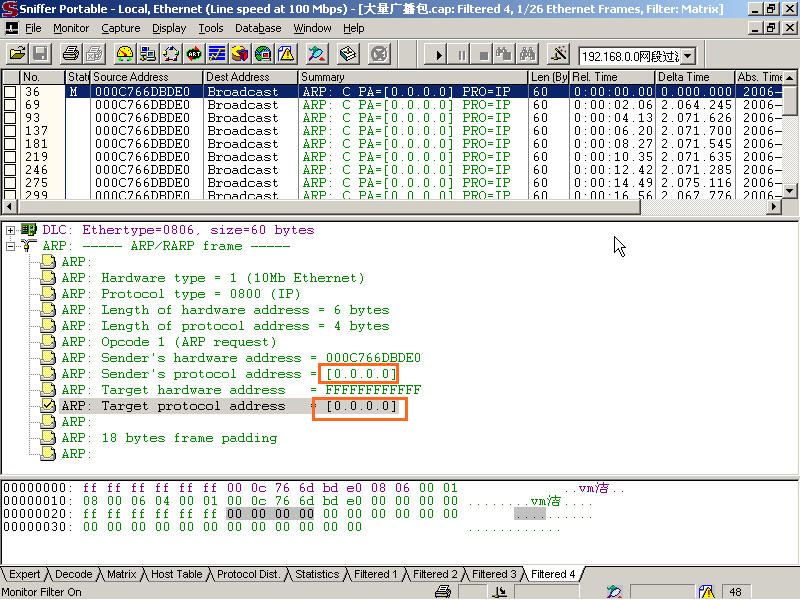Open the Matrix toolbar icon
Image resolution: width=800 pixels, height=600 pixels.
pyautogui.click(x=171, y=53)
